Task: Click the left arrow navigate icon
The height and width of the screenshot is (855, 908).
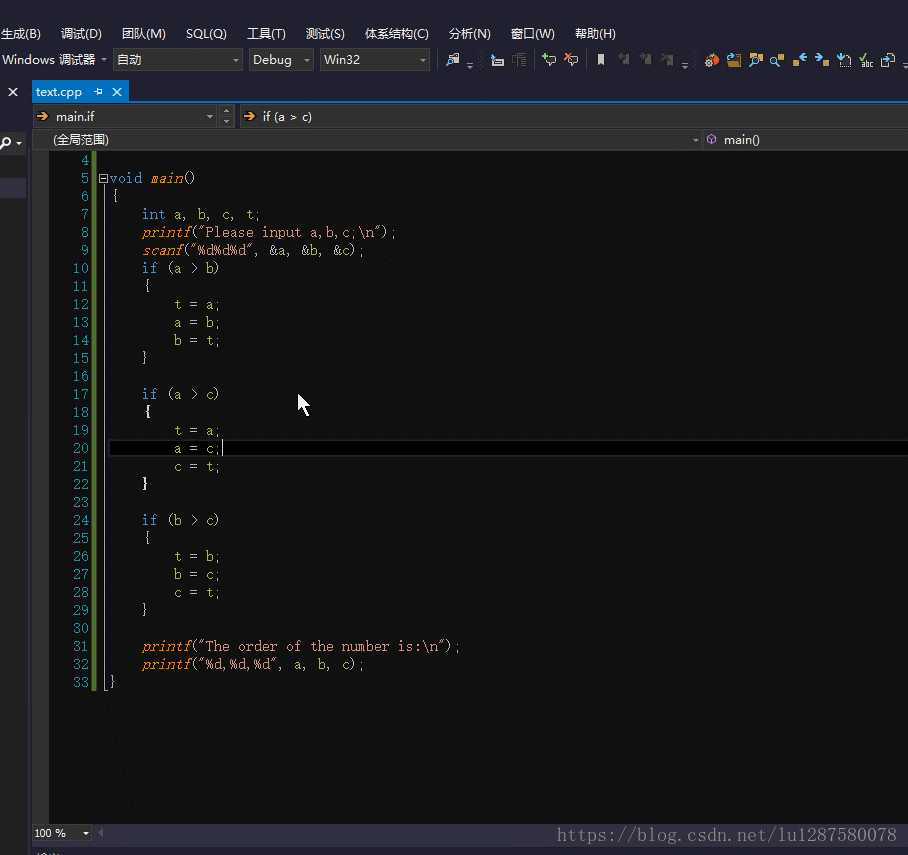Action: click(800, 60)
